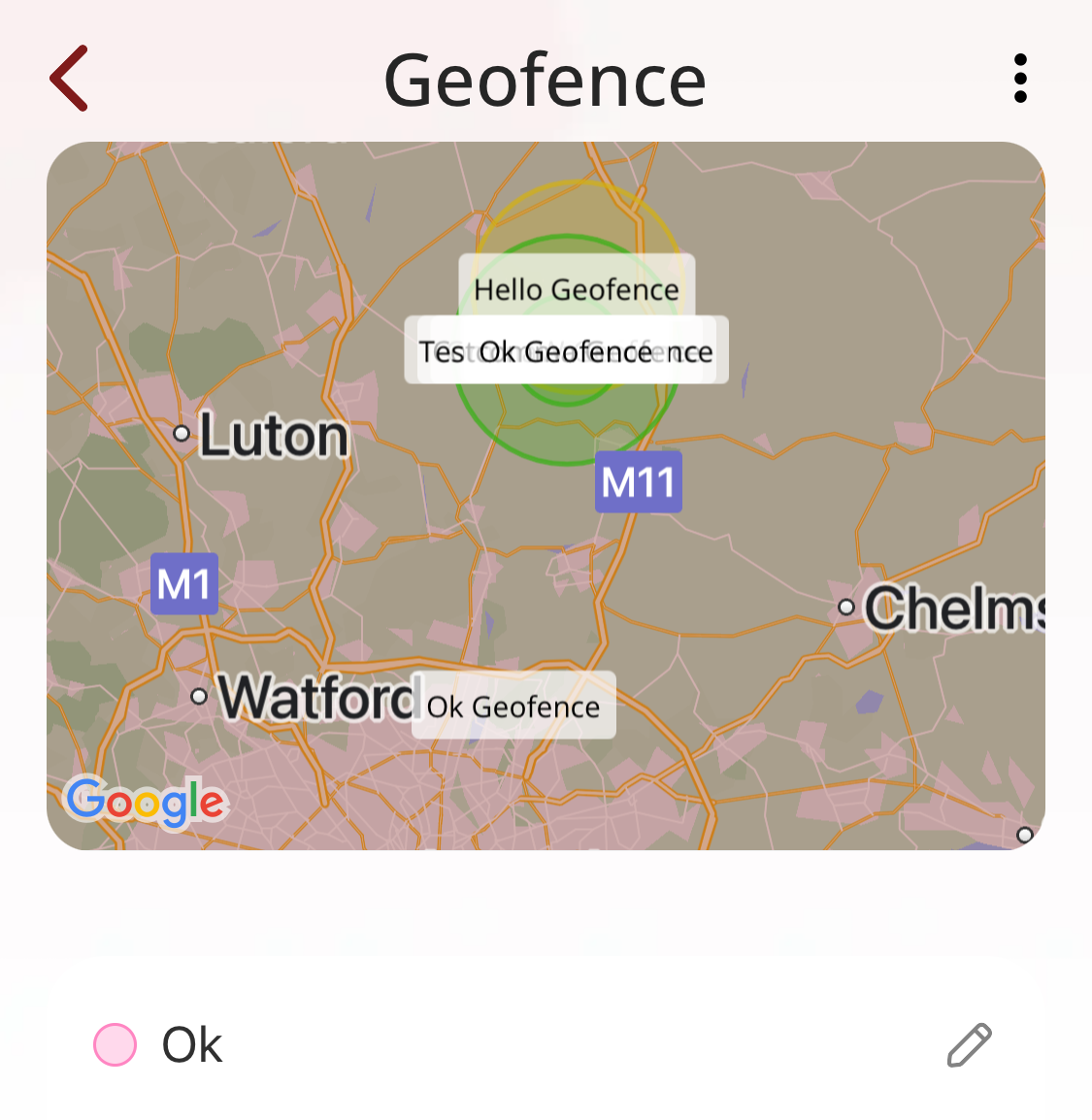Tap the pink Ok color circle

pos(115,1044)
